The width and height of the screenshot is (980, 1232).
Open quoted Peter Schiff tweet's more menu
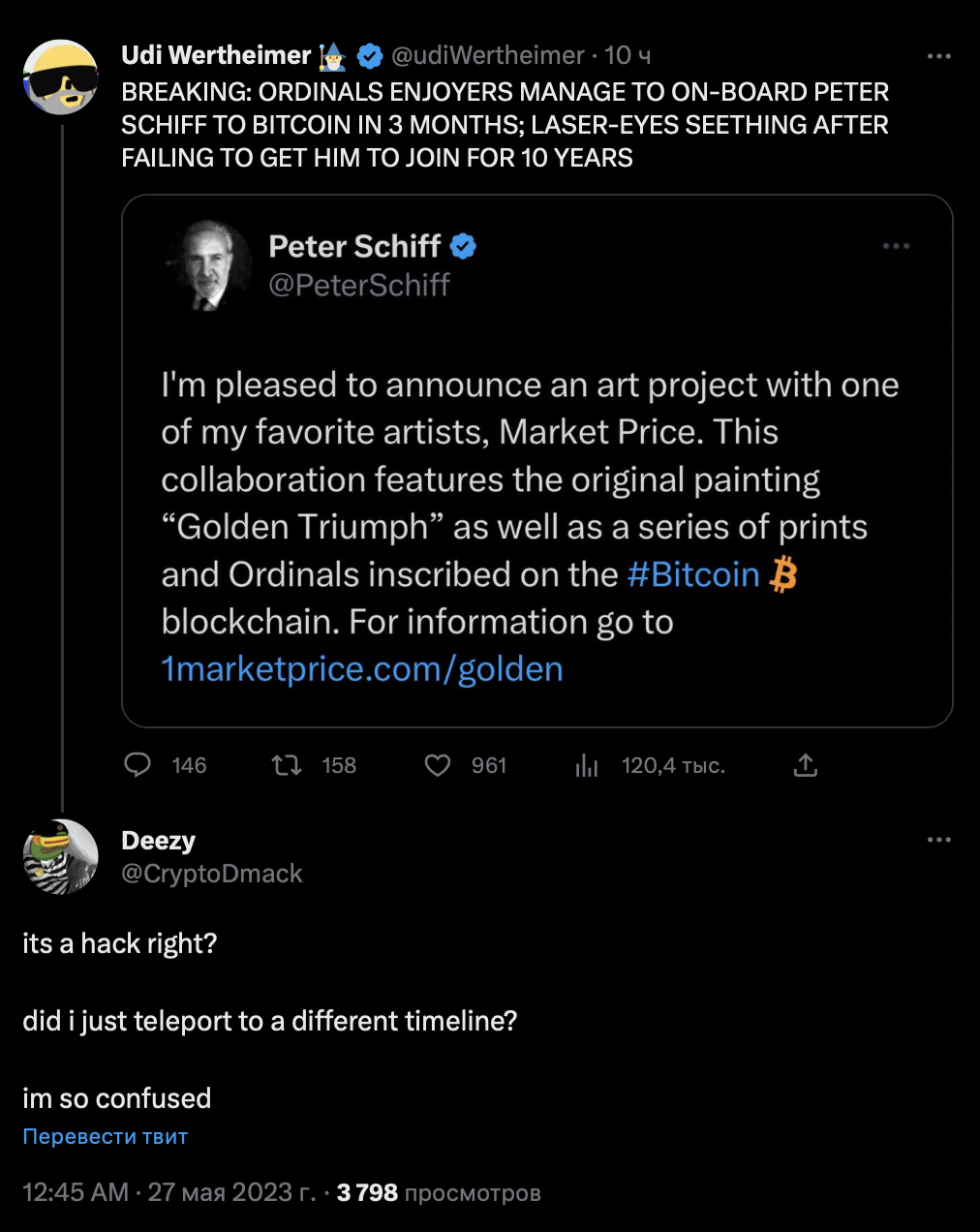click(x=896, y=246)
